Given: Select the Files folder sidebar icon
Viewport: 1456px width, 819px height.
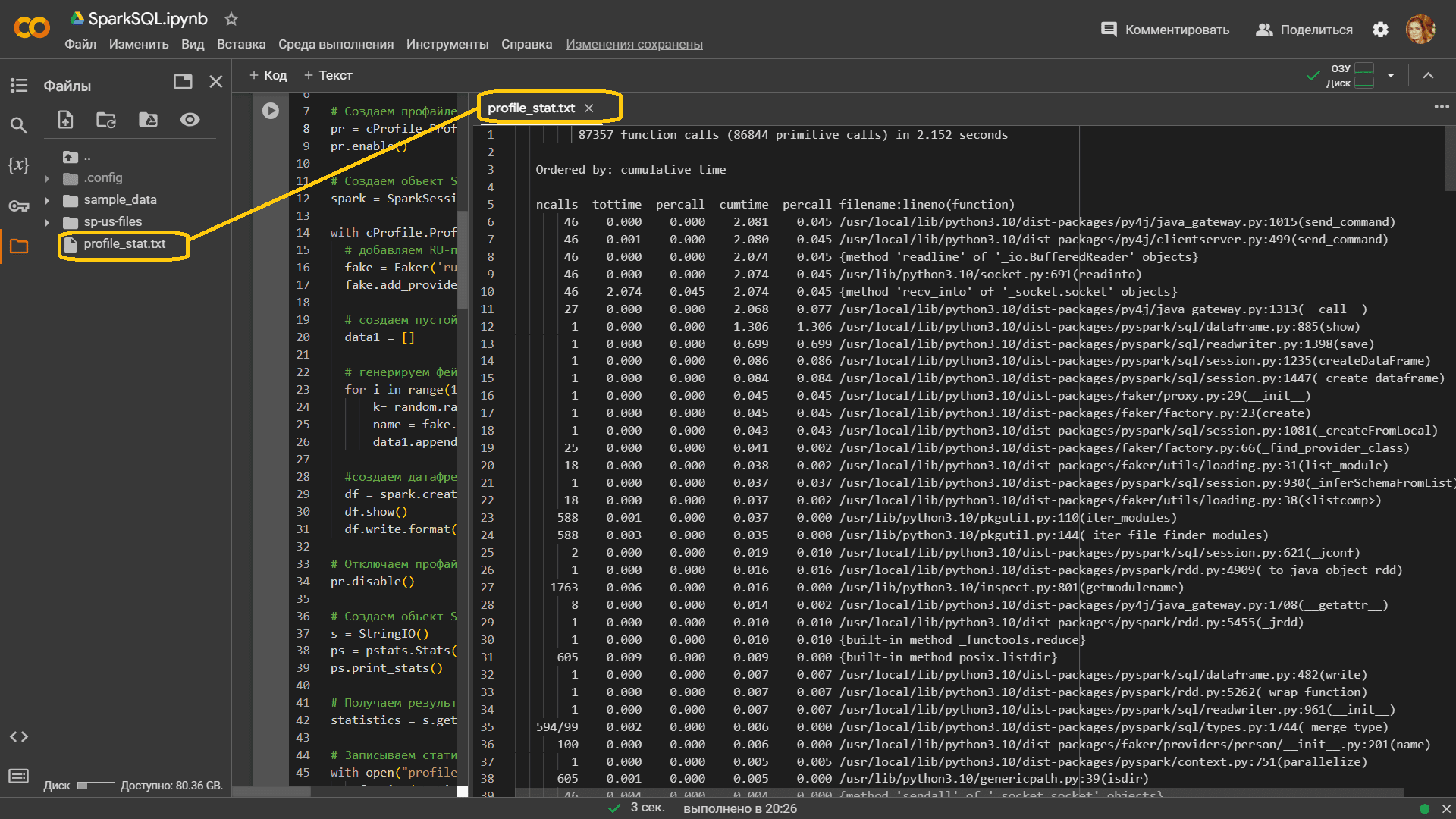Looking at the screenshot, I should [19, 246].
